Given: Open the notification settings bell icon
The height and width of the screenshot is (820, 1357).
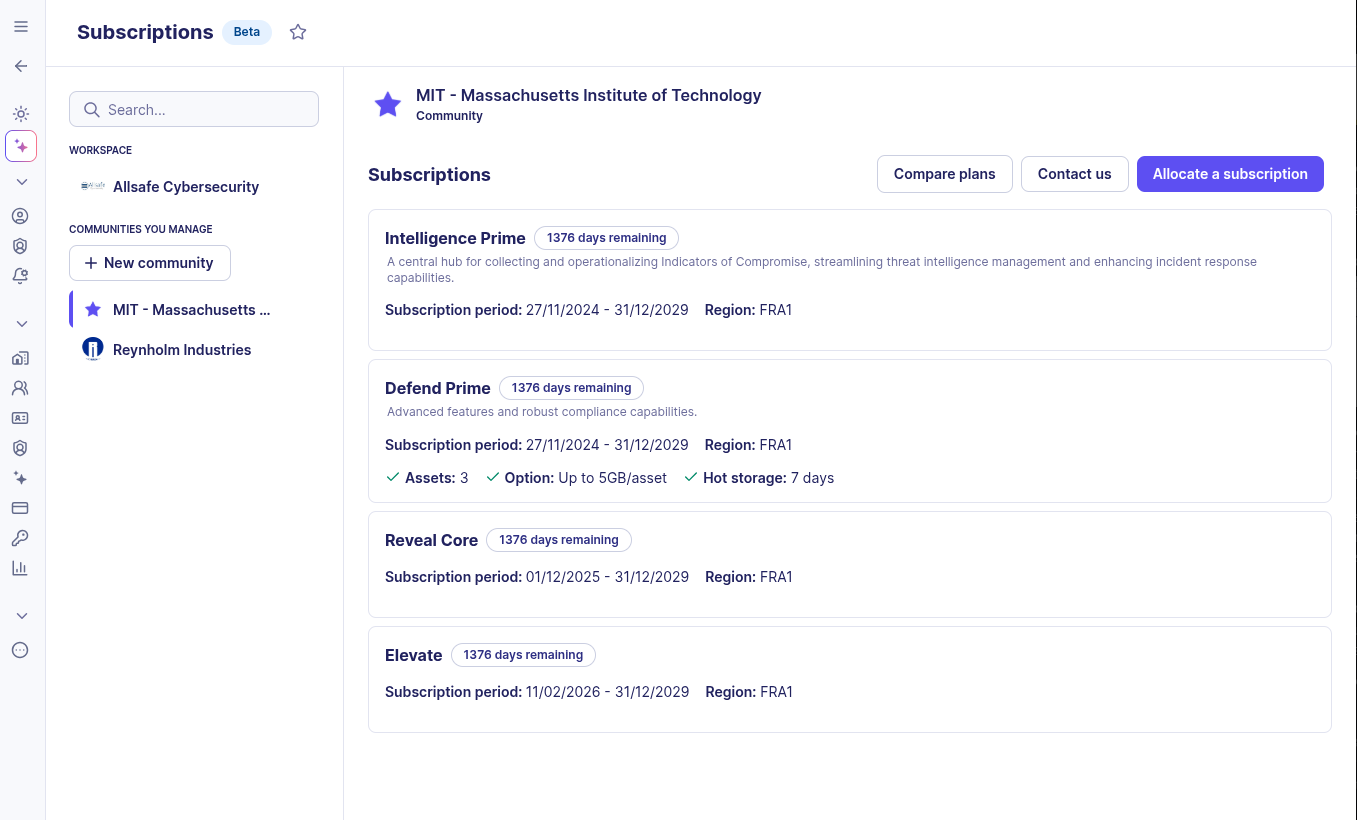Looking at the screenshot, I should click(20, 276).
